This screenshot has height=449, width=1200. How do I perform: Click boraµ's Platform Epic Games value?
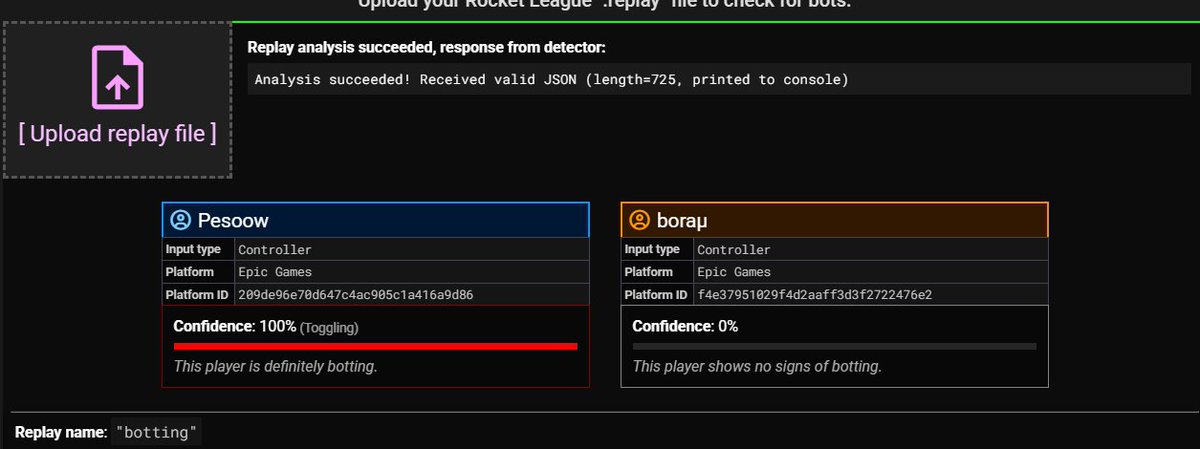pos(734,272)
